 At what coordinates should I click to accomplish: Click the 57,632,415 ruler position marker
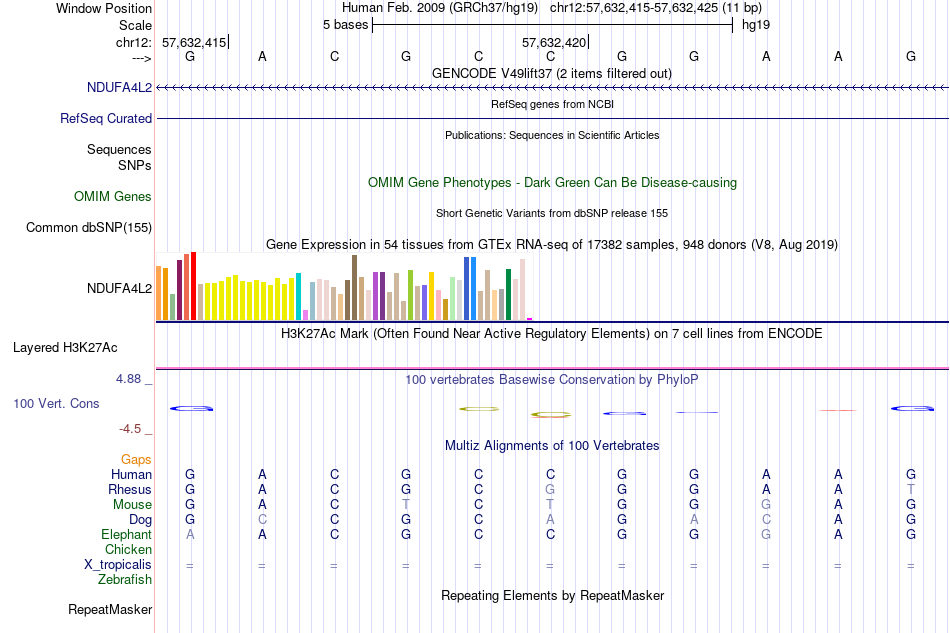pos(194,43)
